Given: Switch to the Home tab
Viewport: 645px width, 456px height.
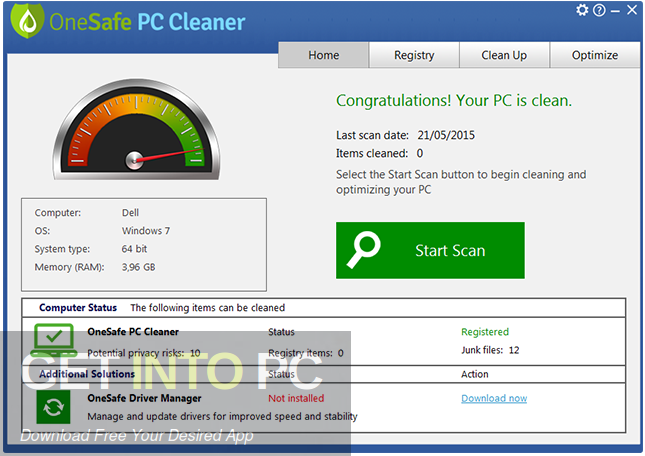Looking at the screenshot, I should 324,55.
